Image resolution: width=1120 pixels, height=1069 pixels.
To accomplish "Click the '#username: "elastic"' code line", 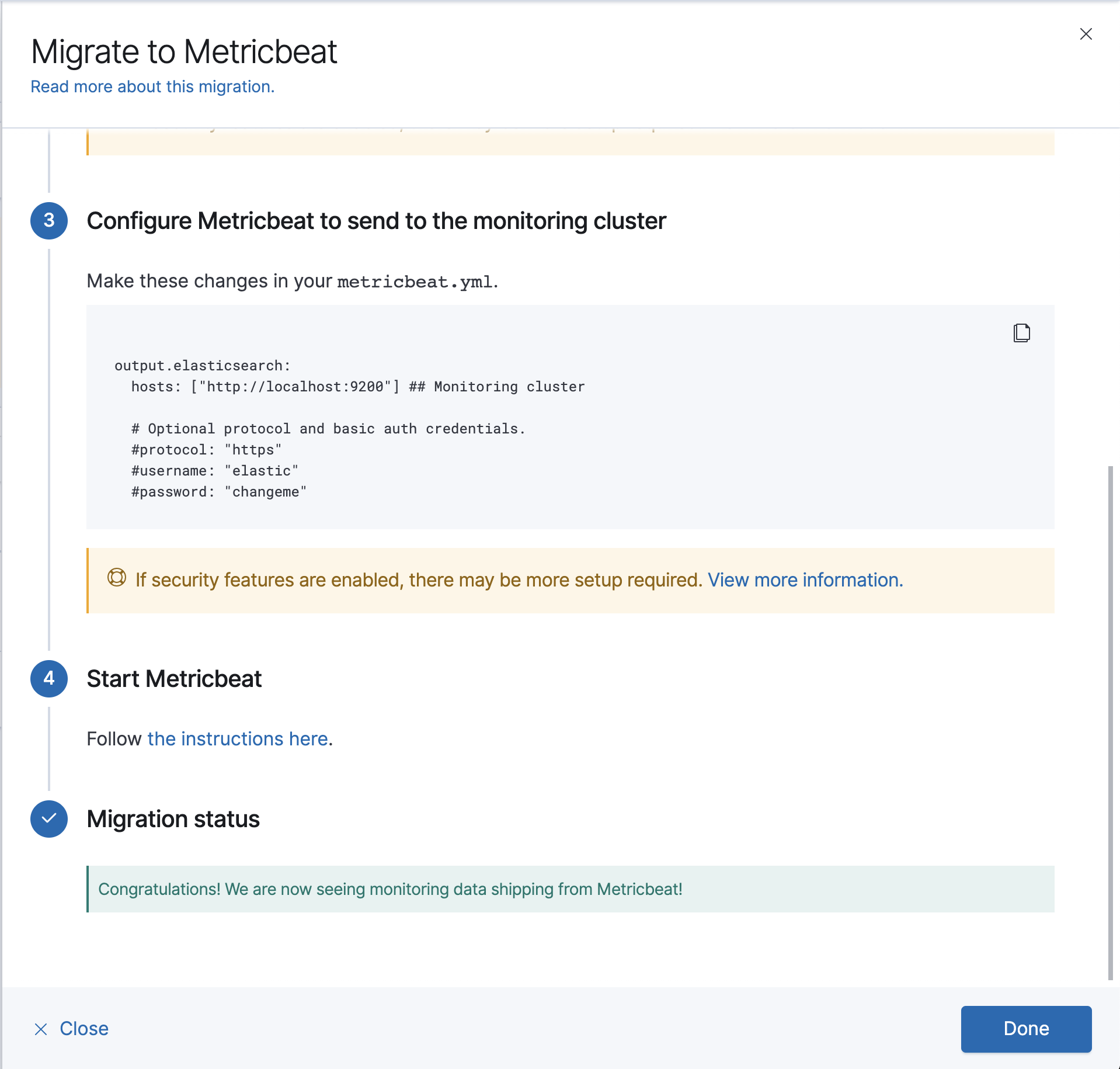I will pyautogui.click(x=215, y=471).
